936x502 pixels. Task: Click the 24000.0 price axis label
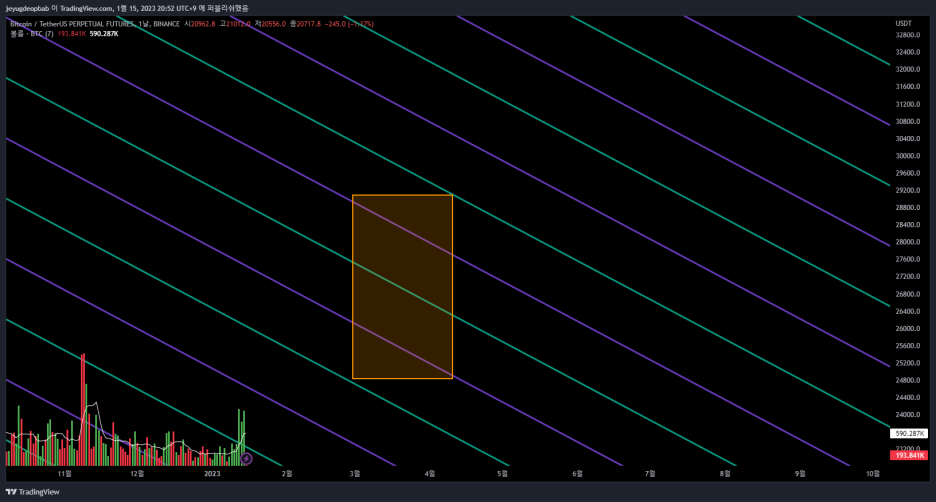(x=907, y=415)
